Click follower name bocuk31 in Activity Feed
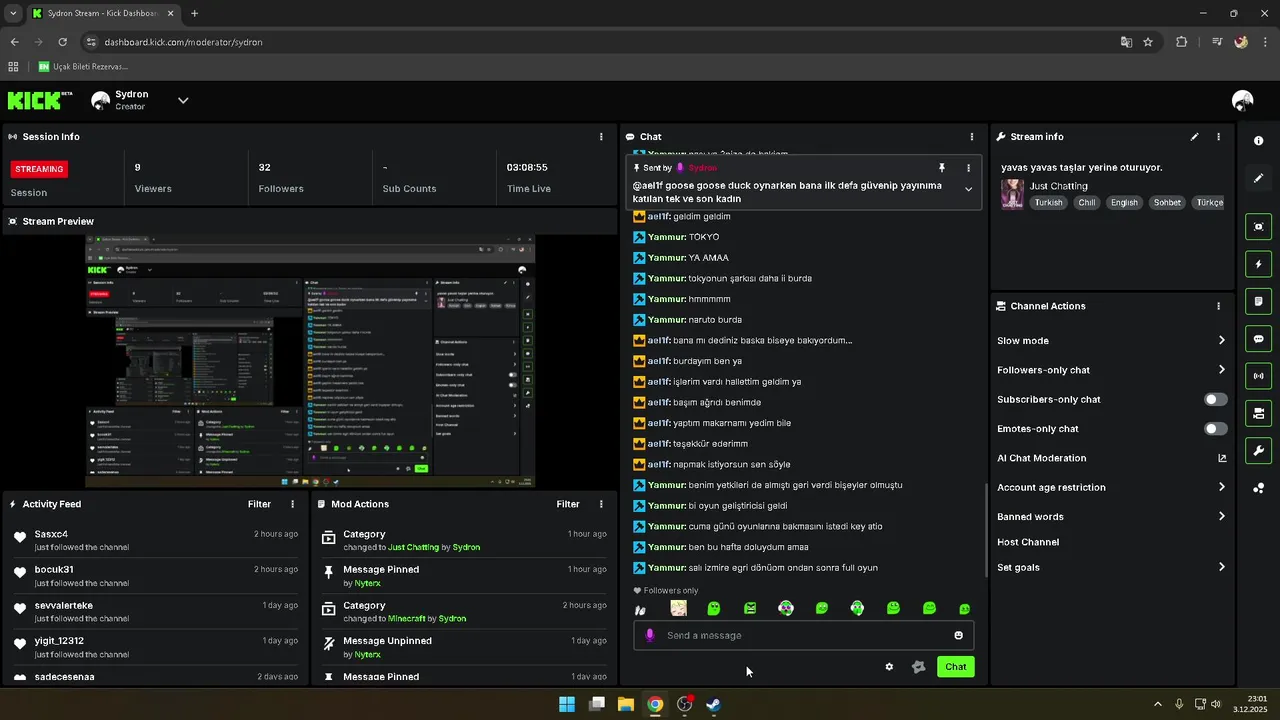Screen dimensions: 1280x720 (x=54, y=569)
